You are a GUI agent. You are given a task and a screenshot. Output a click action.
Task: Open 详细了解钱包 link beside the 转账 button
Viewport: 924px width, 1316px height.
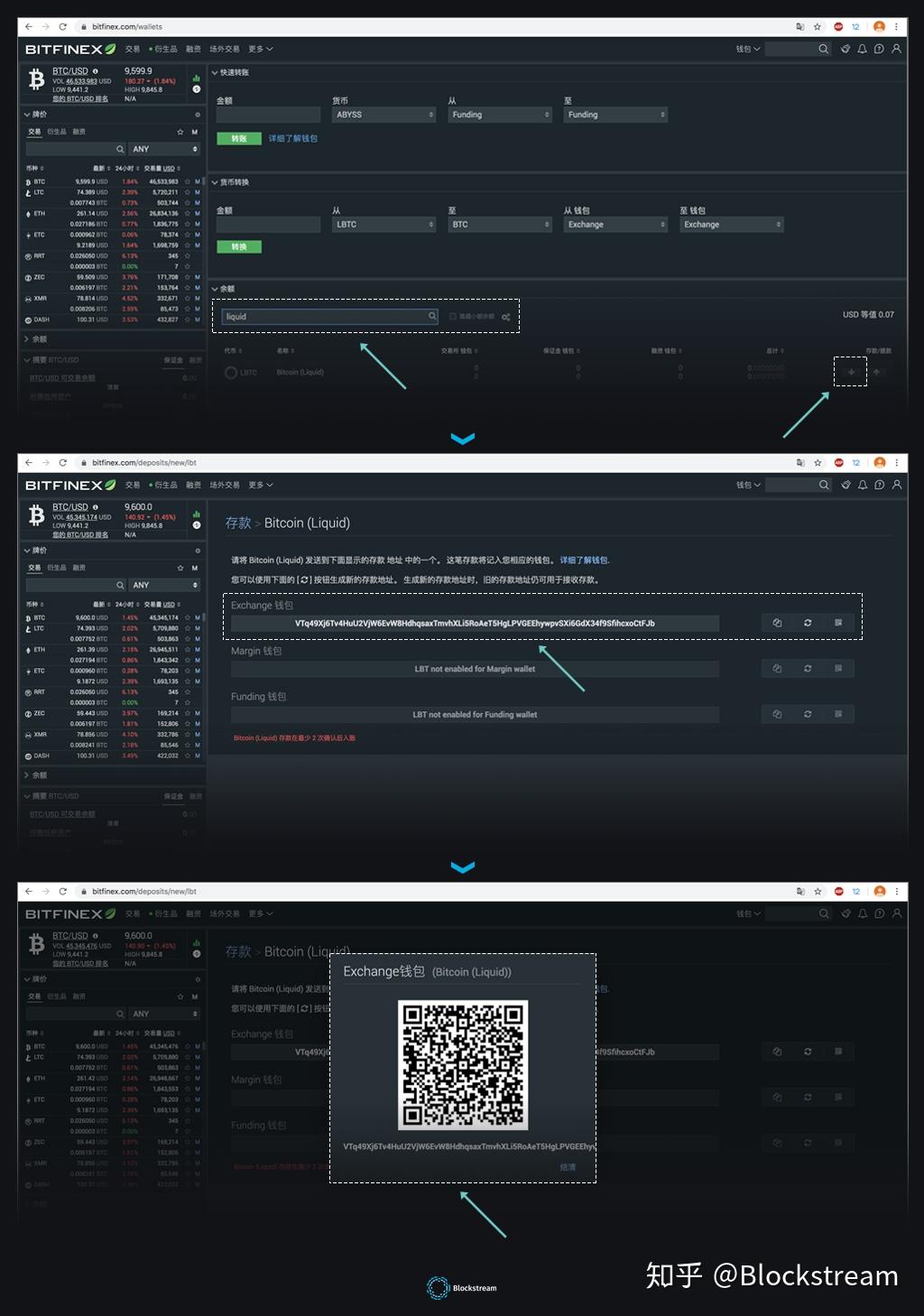tap(293, 138)
